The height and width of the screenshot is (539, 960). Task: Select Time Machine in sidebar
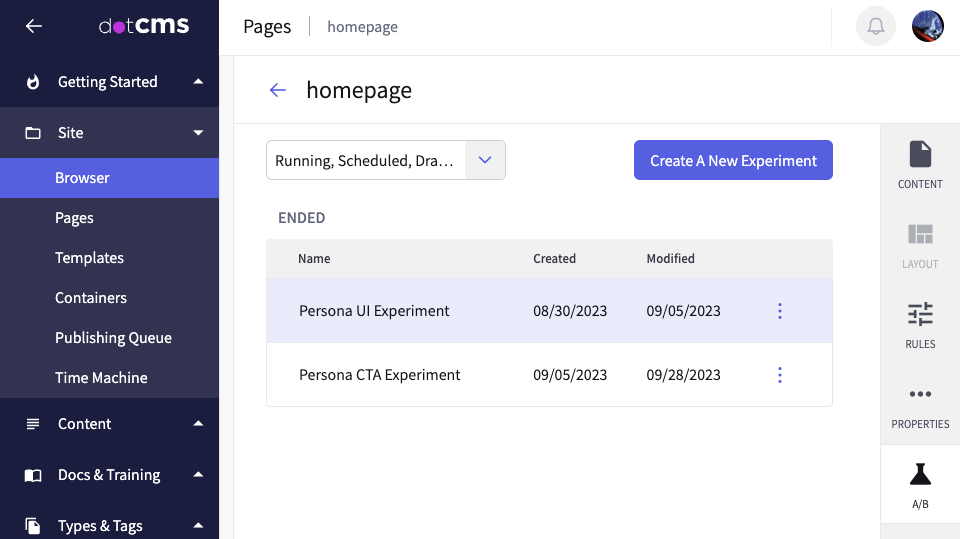pos(101,378)
